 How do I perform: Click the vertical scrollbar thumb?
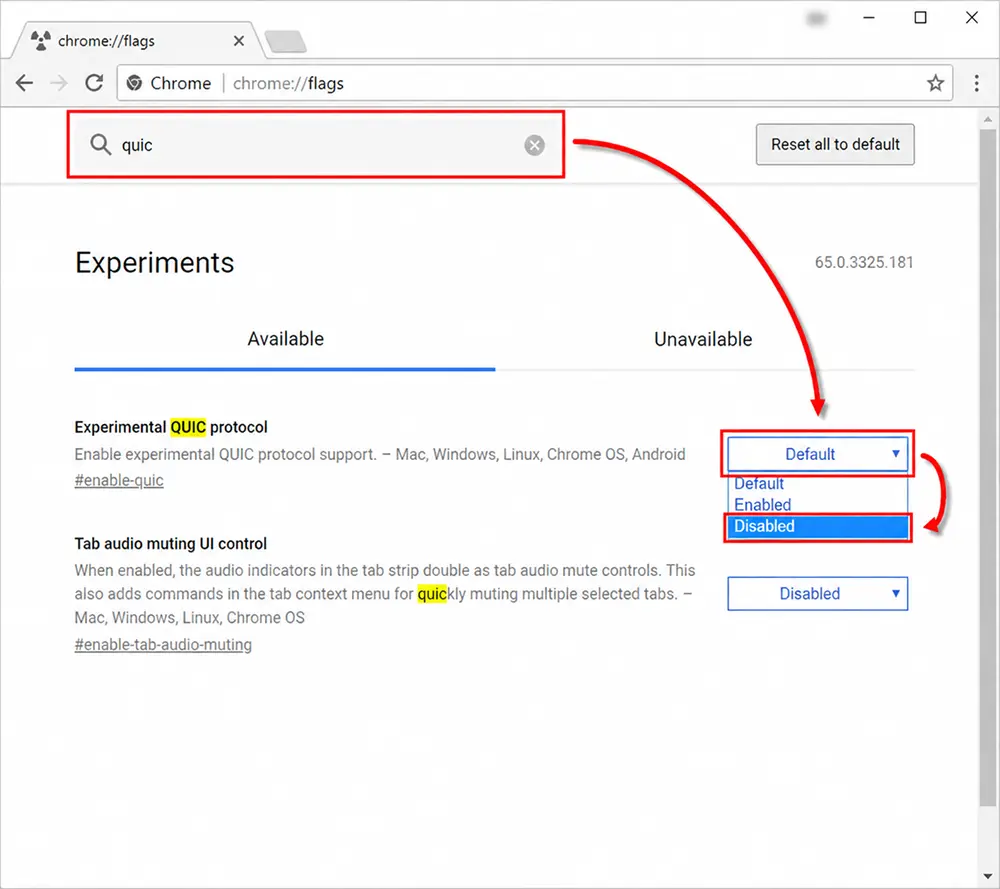coord(987,469)
